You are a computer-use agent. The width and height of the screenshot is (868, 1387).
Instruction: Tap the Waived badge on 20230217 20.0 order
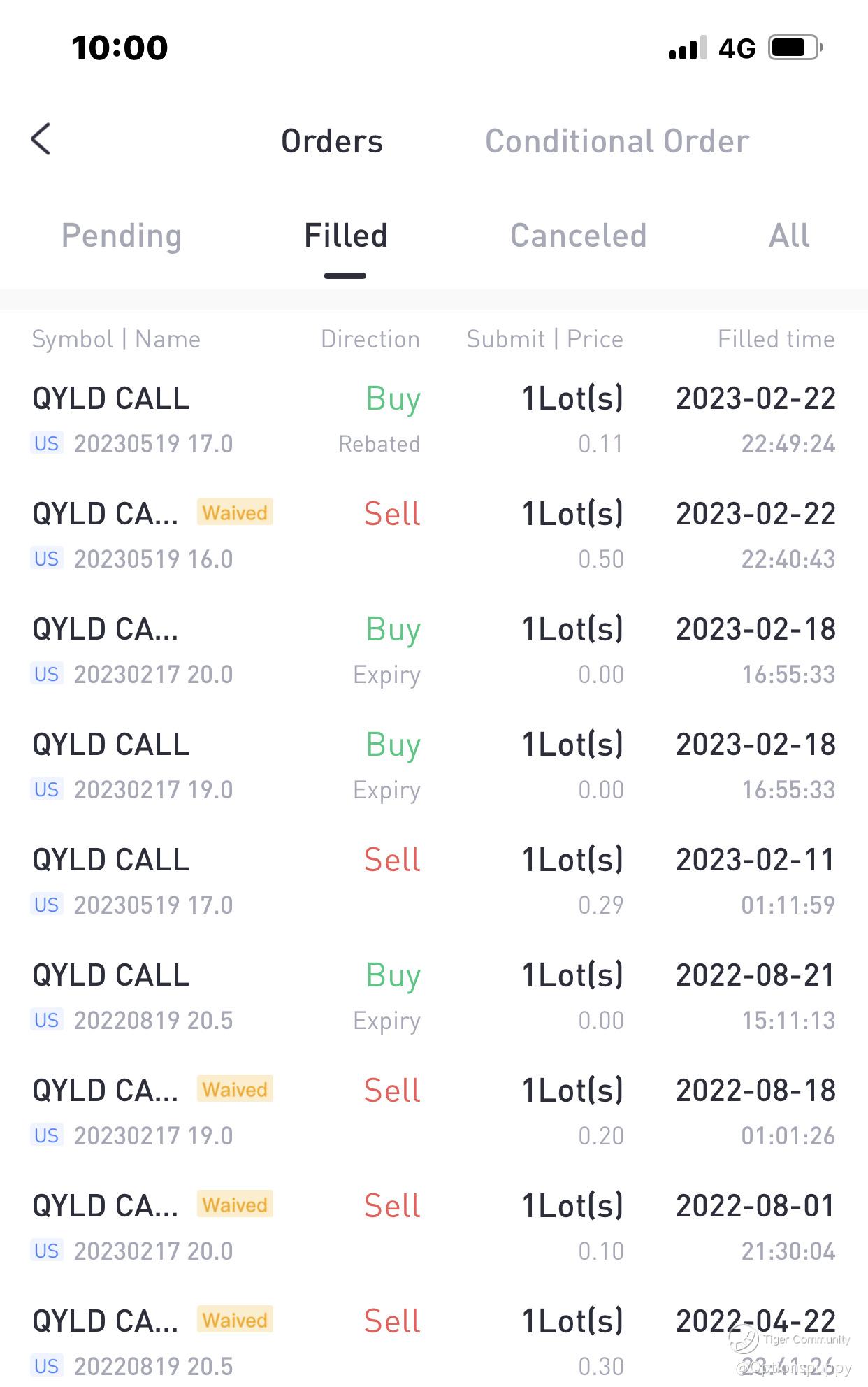[235, 1205]
